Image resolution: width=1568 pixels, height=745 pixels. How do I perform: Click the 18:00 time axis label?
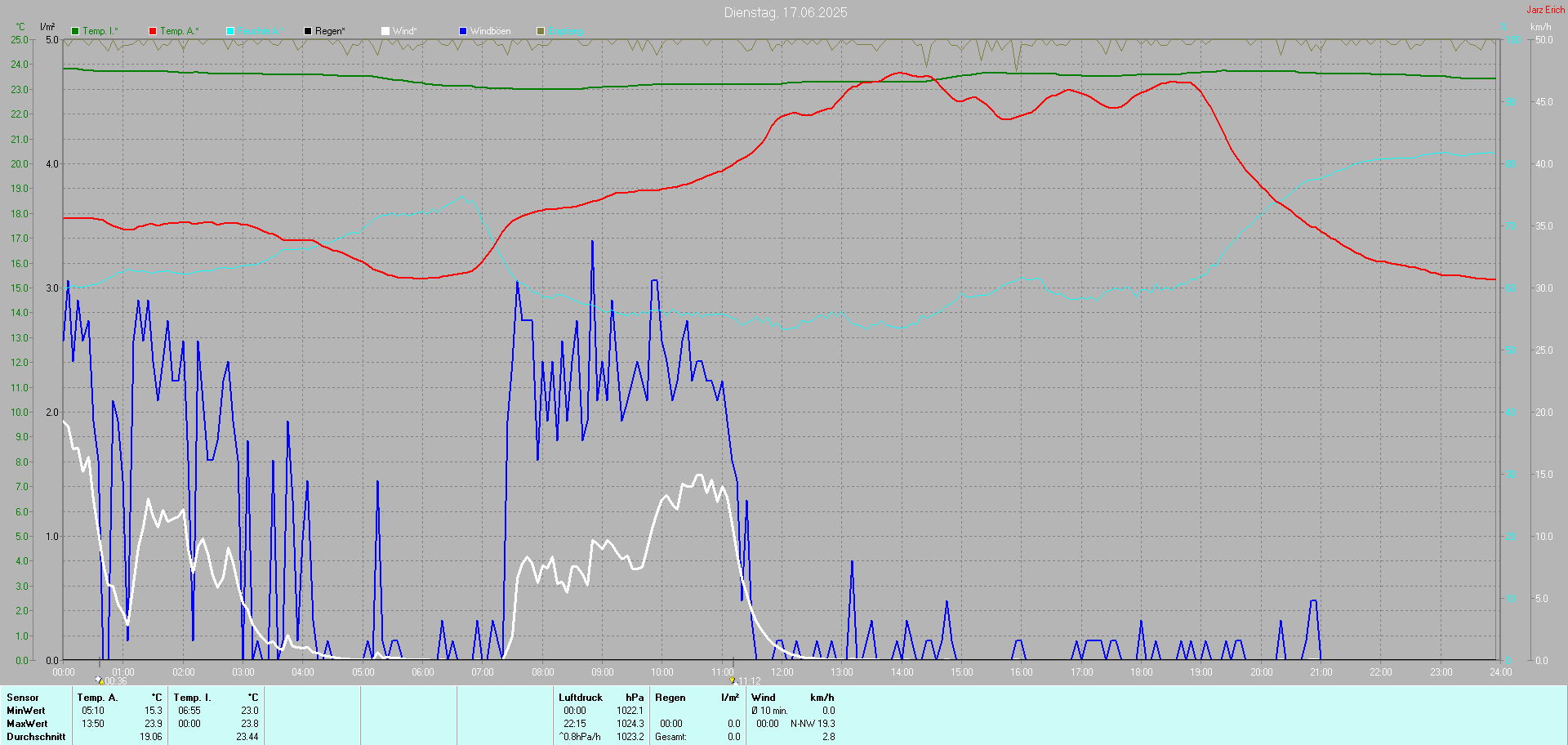1142,672
